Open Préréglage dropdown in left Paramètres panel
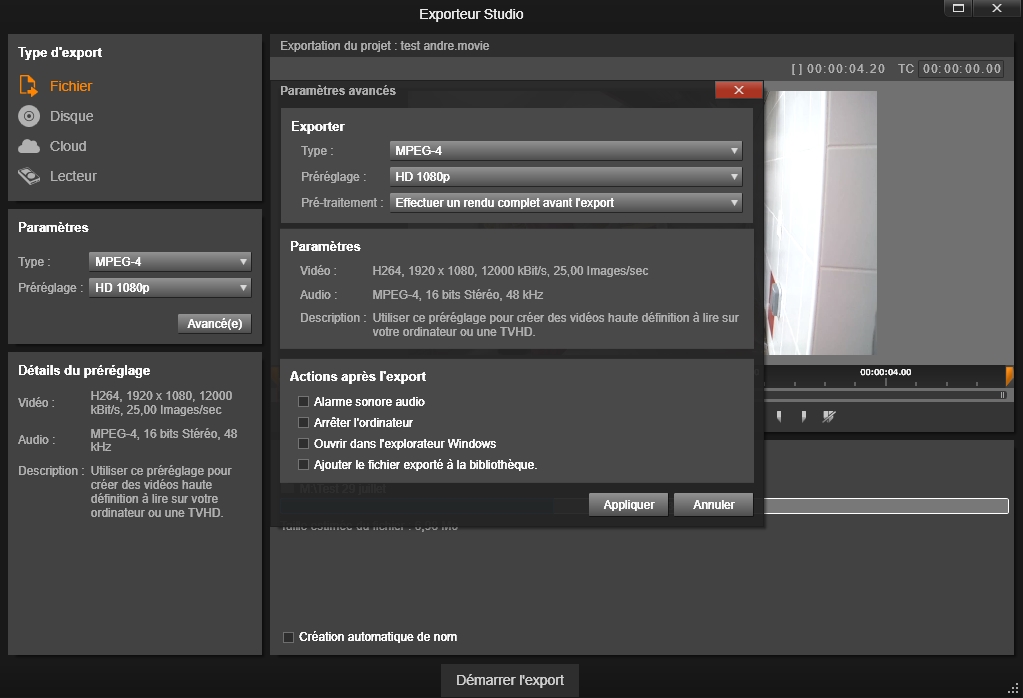The image size is (1023, 698). (170, 288)
